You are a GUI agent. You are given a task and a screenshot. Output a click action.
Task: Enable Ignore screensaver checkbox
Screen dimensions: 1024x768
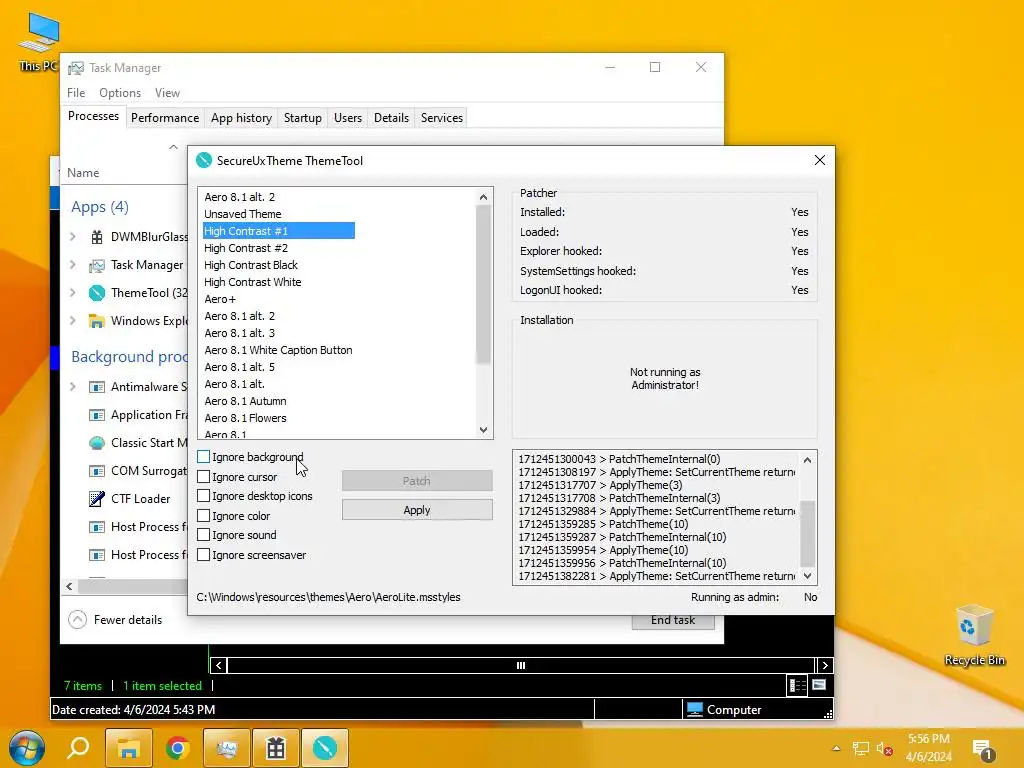204,554
